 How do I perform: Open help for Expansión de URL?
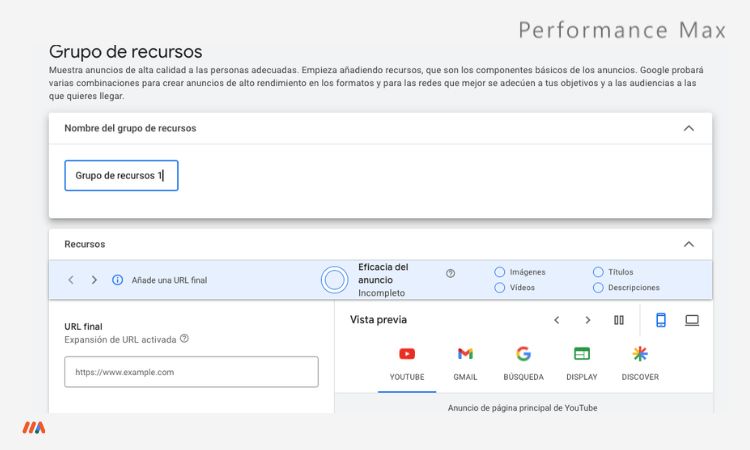tap(184, 339)
